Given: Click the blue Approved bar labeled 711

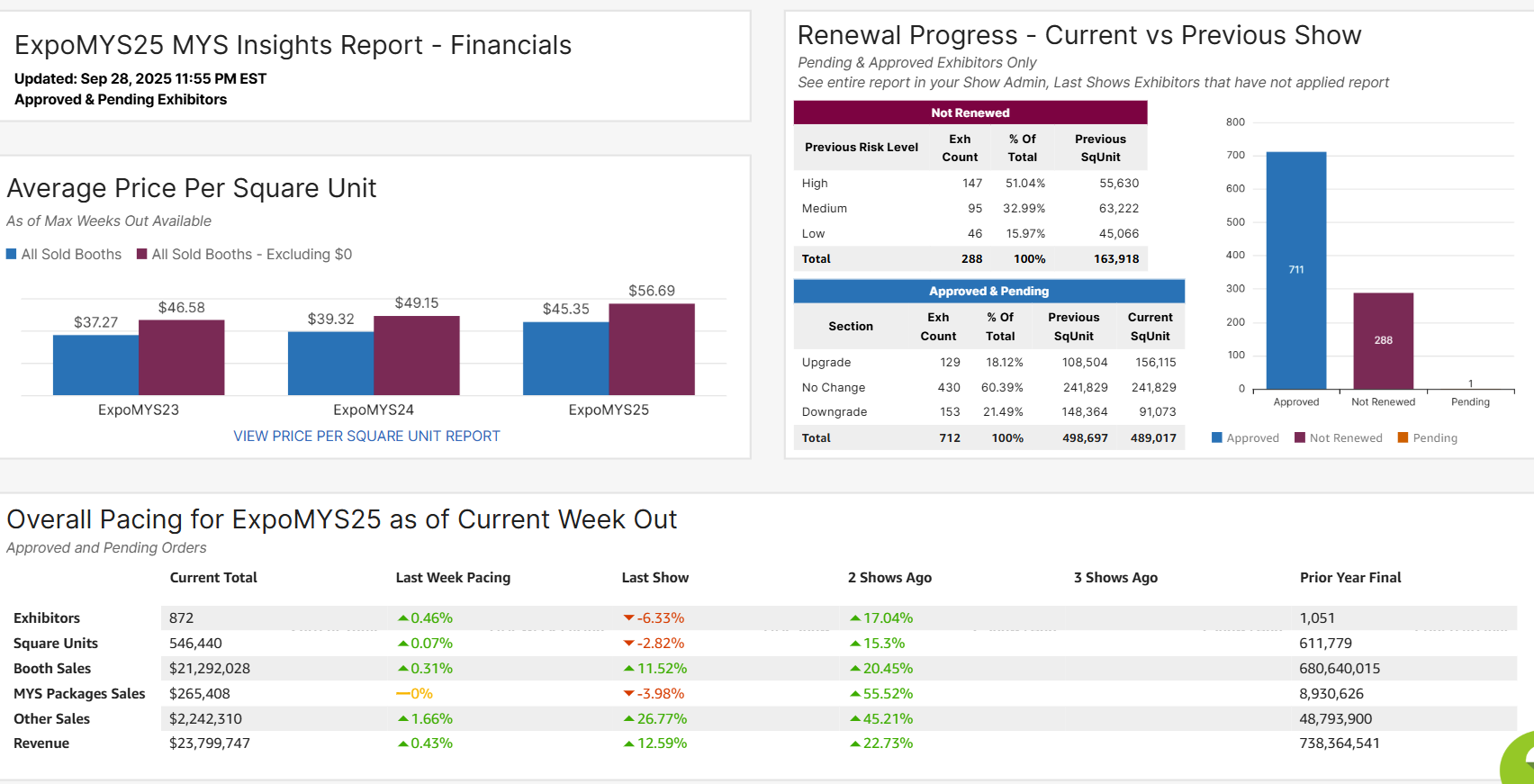Looking at the screenshot, I should click(1295, 270).
